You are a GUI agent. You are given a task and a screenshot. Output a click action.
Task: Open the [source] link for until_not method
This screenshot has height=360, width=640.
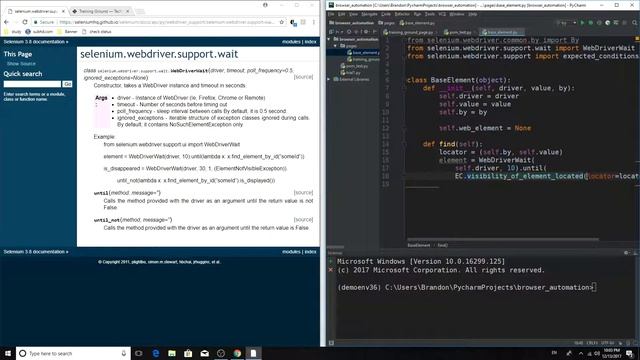tap(303, 220)
